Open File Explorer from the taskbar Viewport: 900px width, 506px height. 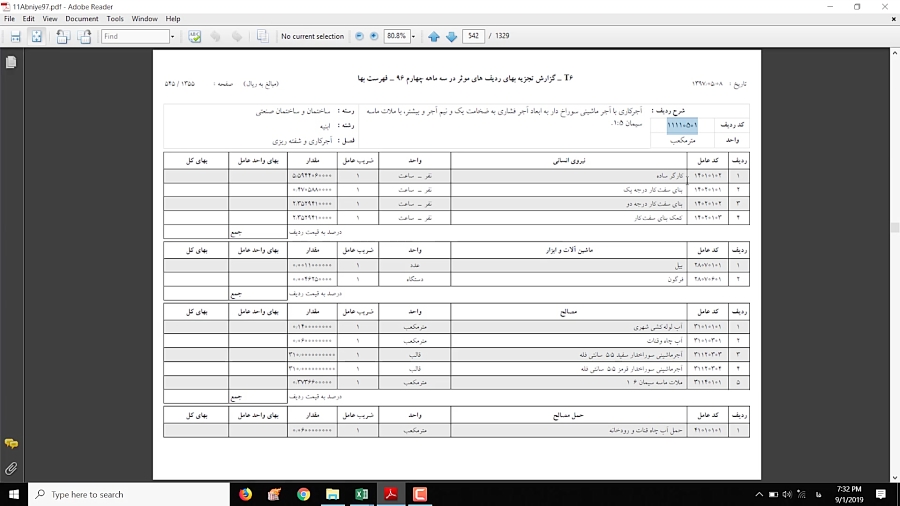coord(332,494)
